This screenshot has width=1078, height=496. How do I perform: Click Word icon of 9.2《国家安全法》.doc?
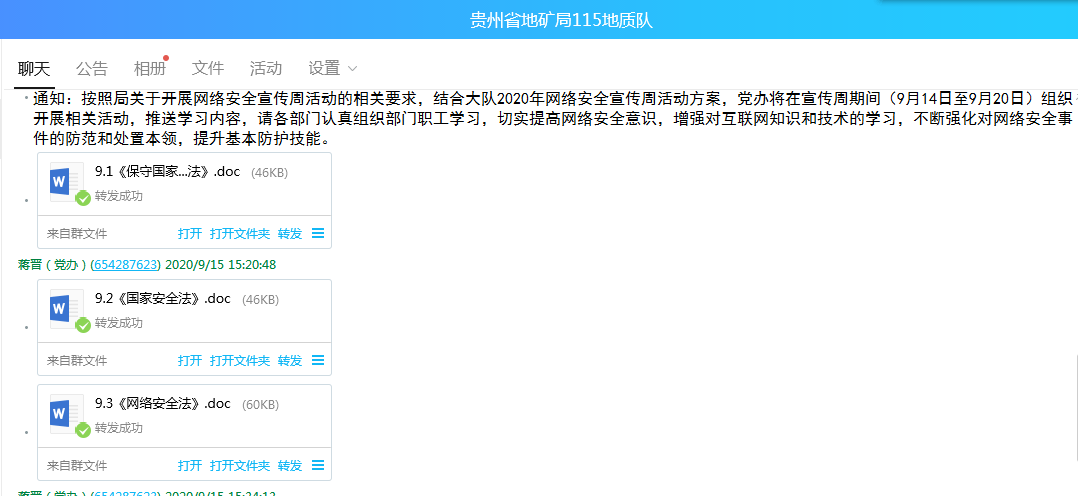(x=67, y=311)
